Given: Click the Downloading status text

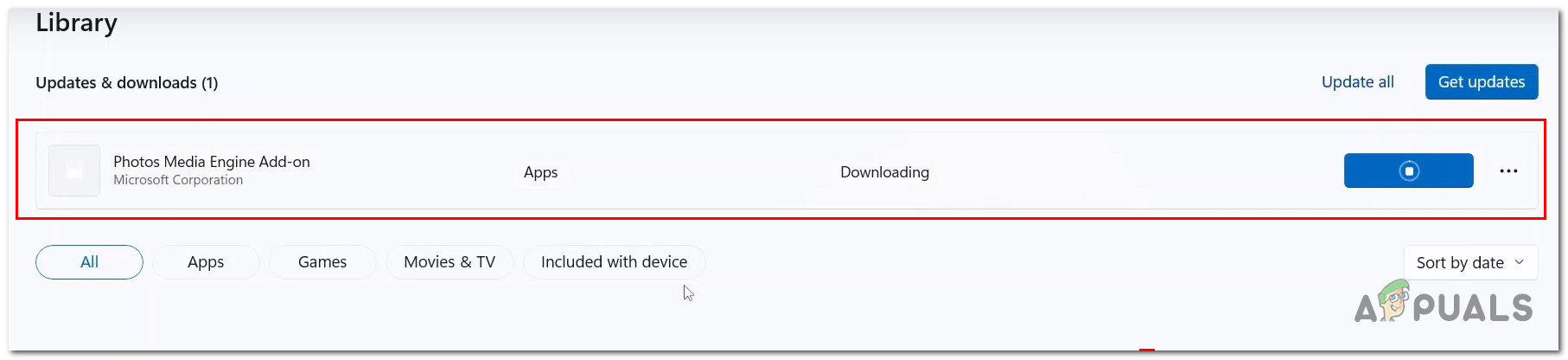Looking at the screenshot, I should (x=884, y=172).
